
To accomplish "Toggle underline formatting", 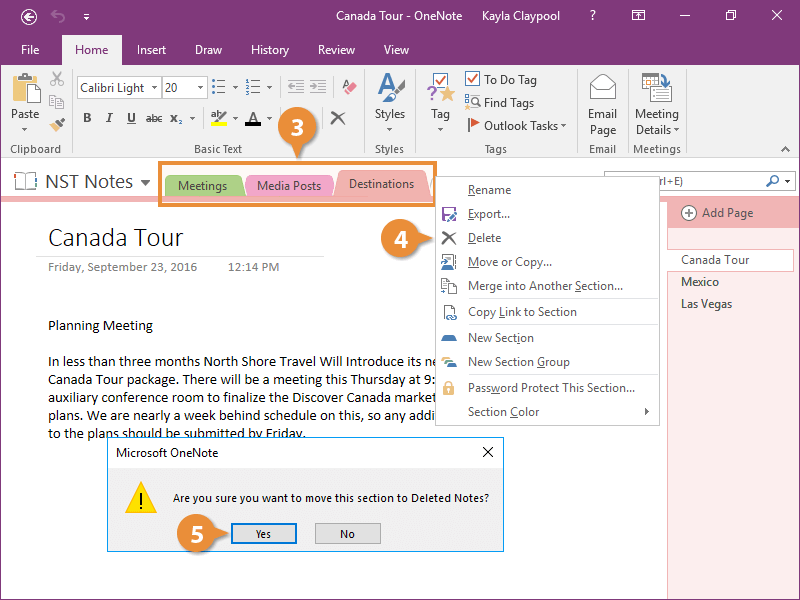I will (x=131, y=118).
